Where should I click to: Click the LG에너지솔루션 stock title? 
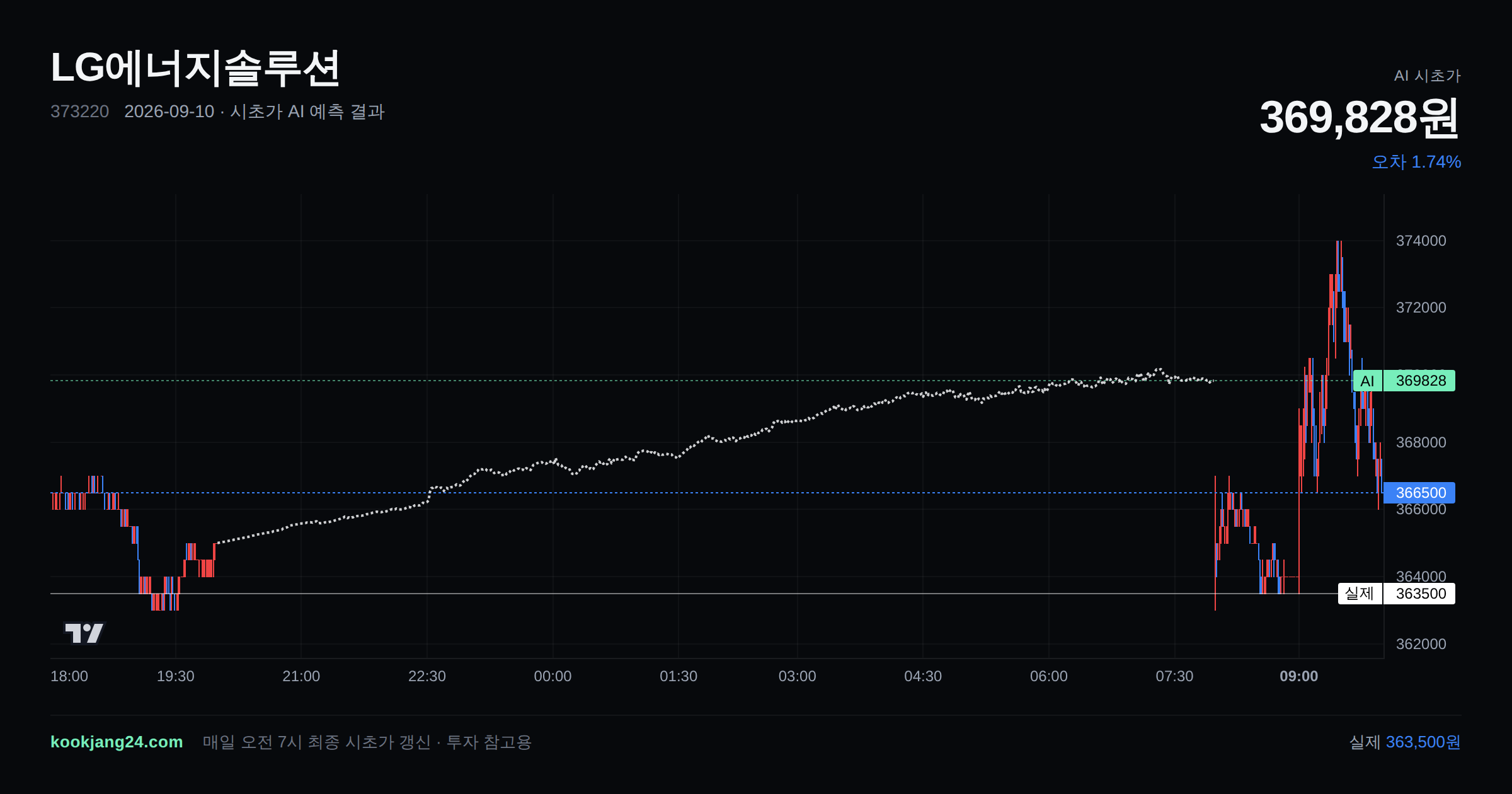pyautogui.click(x=195, y=68)
